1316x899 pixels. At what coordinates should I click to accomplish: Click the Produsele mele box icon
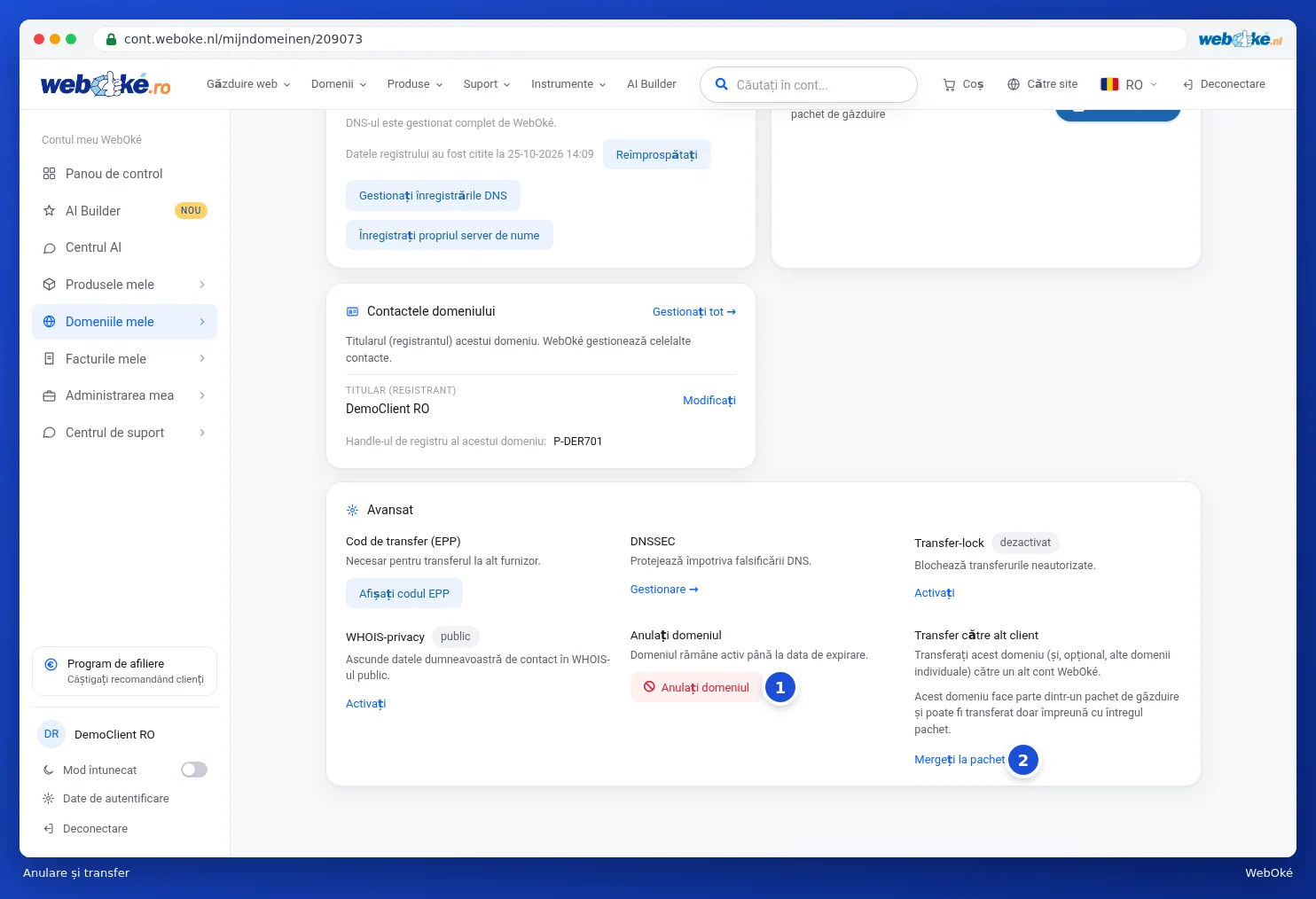pyautogui.click(x=50, y=285)
